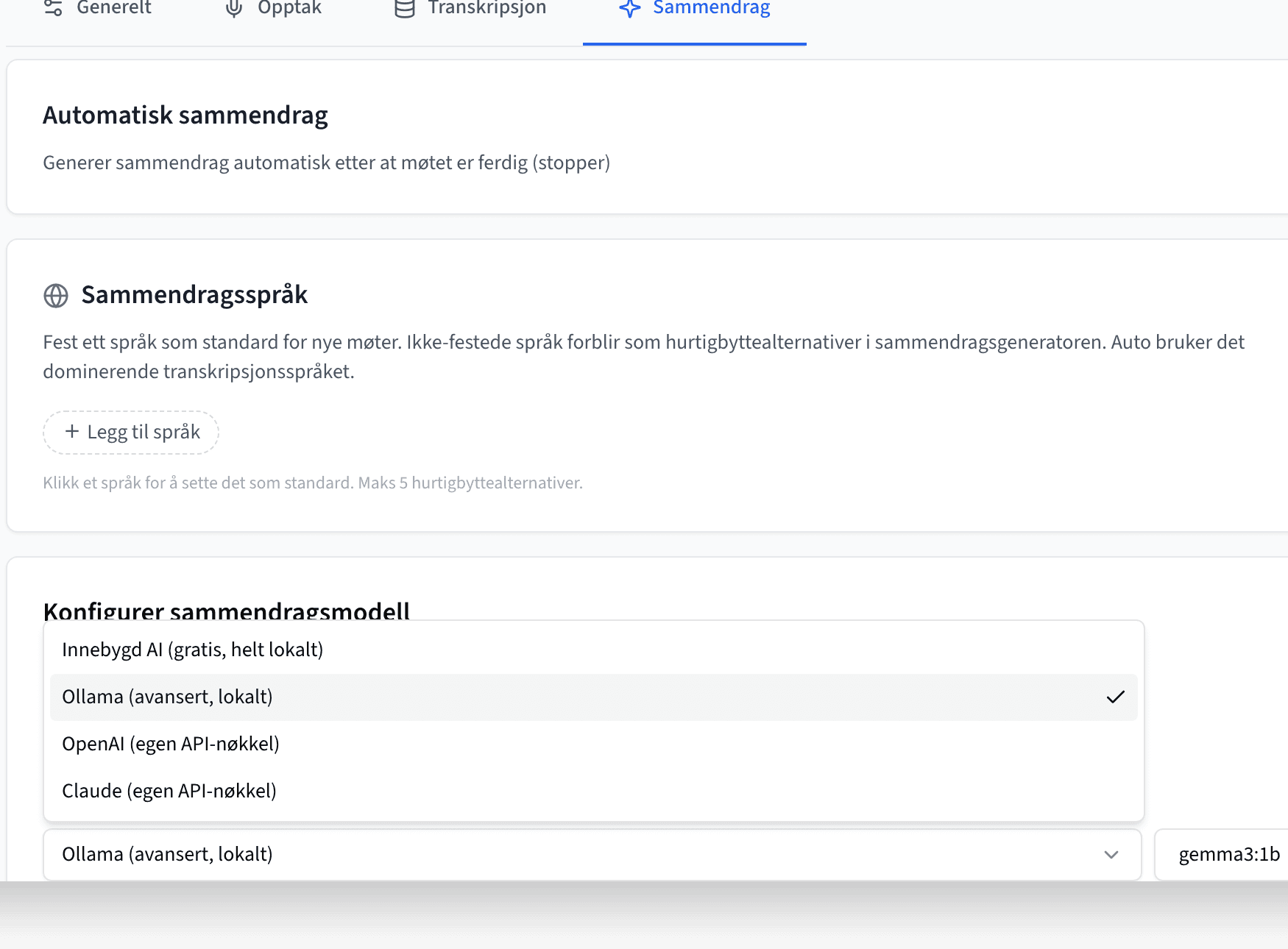
Task: Select Claude (egen API-nøkkel) option
Action: pos(594,791)
